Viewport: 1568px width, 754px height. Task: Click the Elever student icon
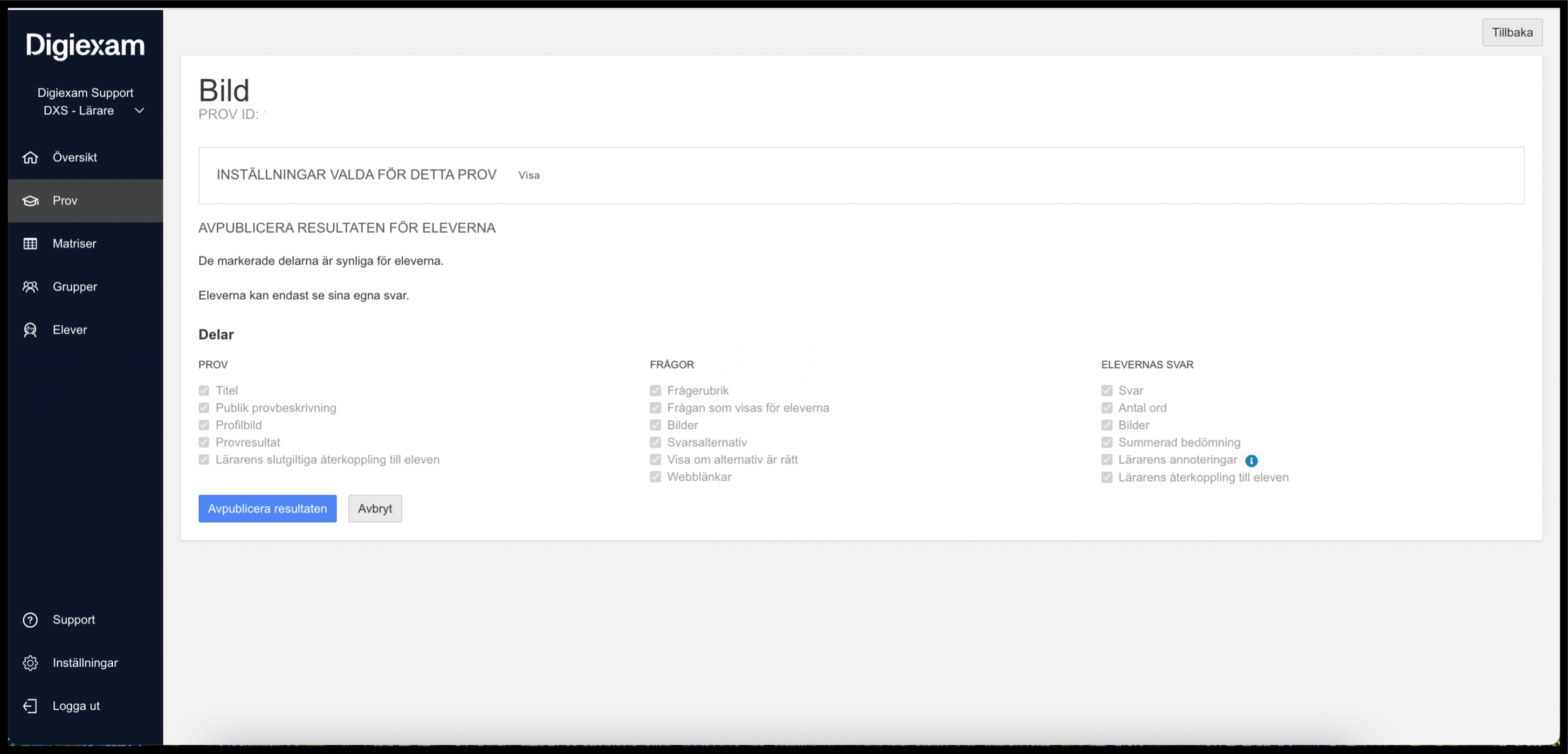click(30, 330)
